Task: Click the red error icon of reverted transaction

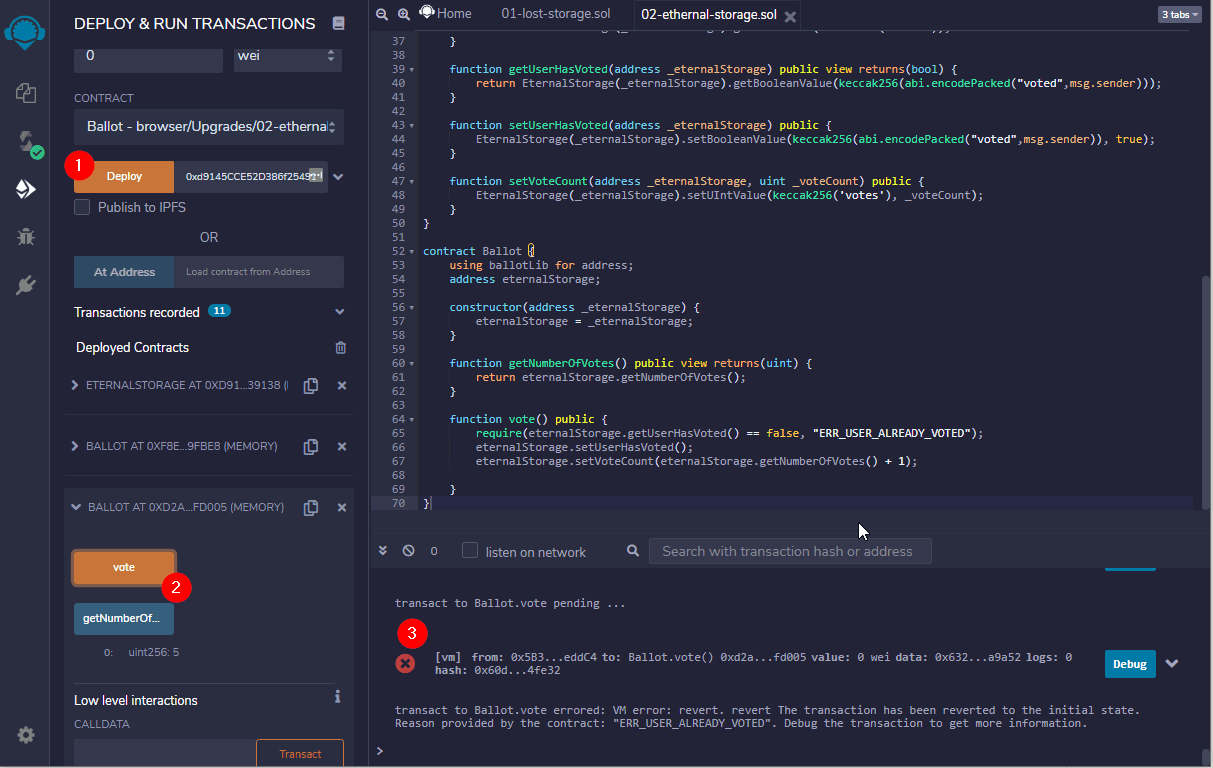Action: pyautogui.click(x=405, y=663)
